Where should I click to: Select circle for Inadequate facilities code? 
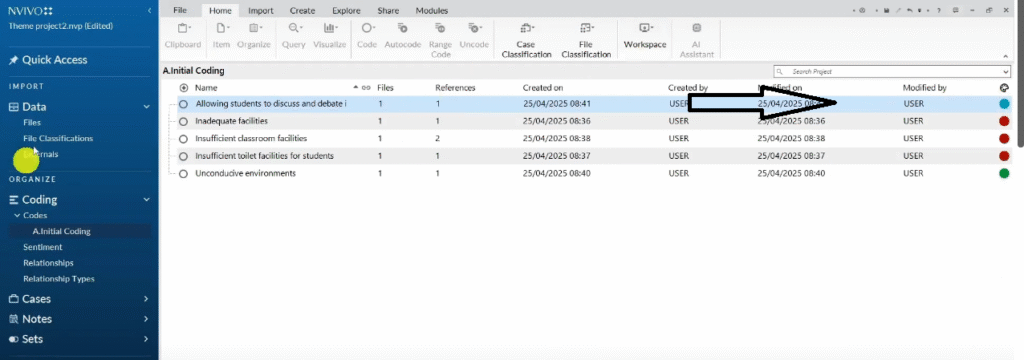(x=184, y=122)
